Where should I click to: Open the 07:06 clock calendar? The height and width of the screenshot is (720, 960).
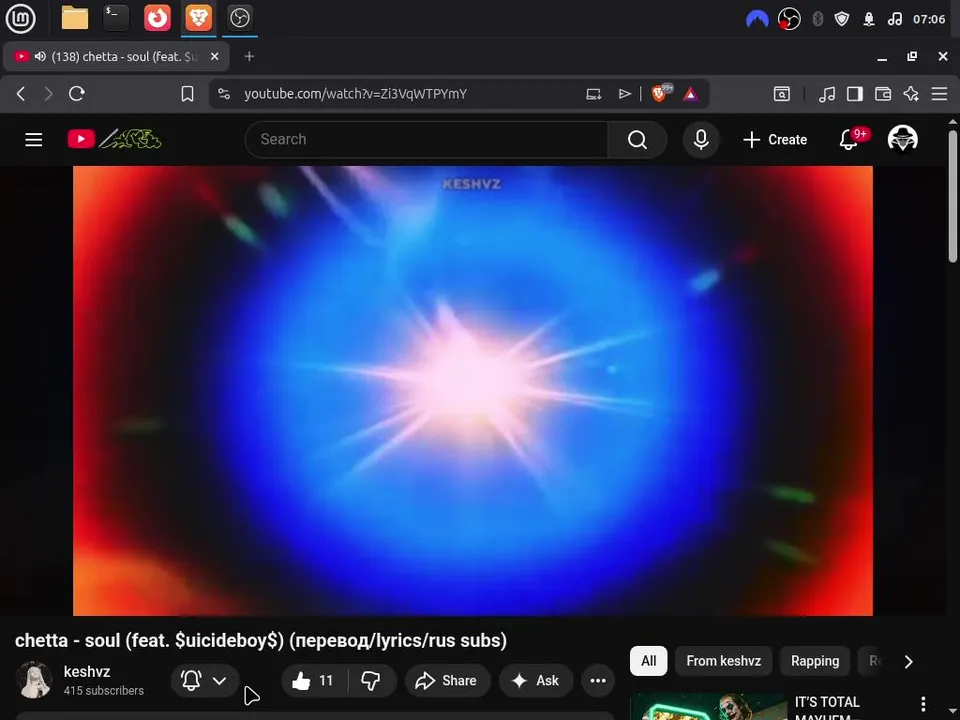(x=929, y=19)
